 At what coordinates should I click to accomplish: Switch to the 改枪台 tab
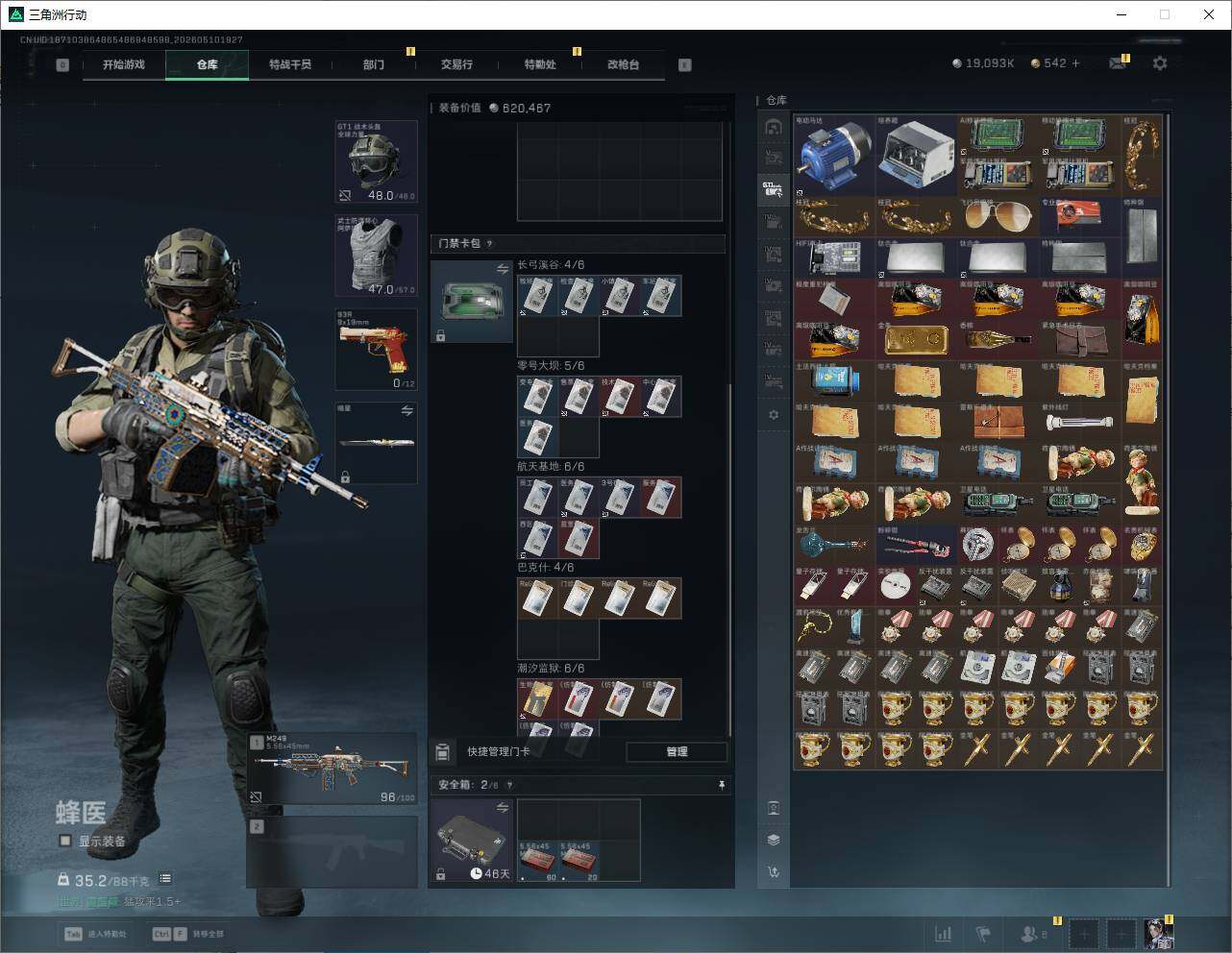pyautogui.click(x=623, y=64)
